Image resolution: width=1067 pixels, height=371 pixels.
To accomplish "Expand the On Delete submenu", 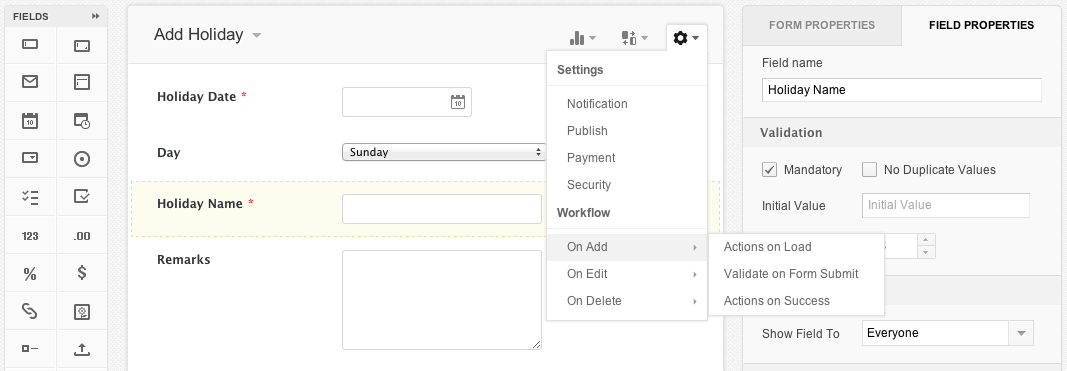I will [627, 301].
